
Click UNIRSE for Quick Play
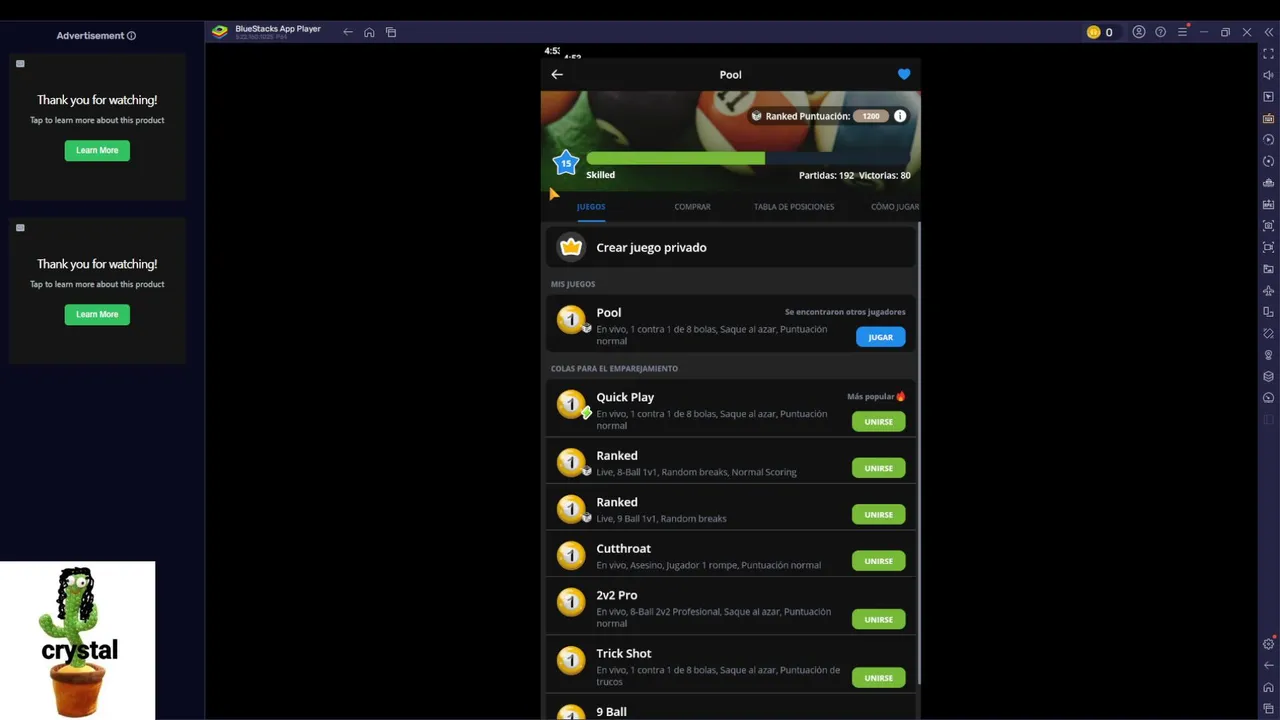coord(879,422)
